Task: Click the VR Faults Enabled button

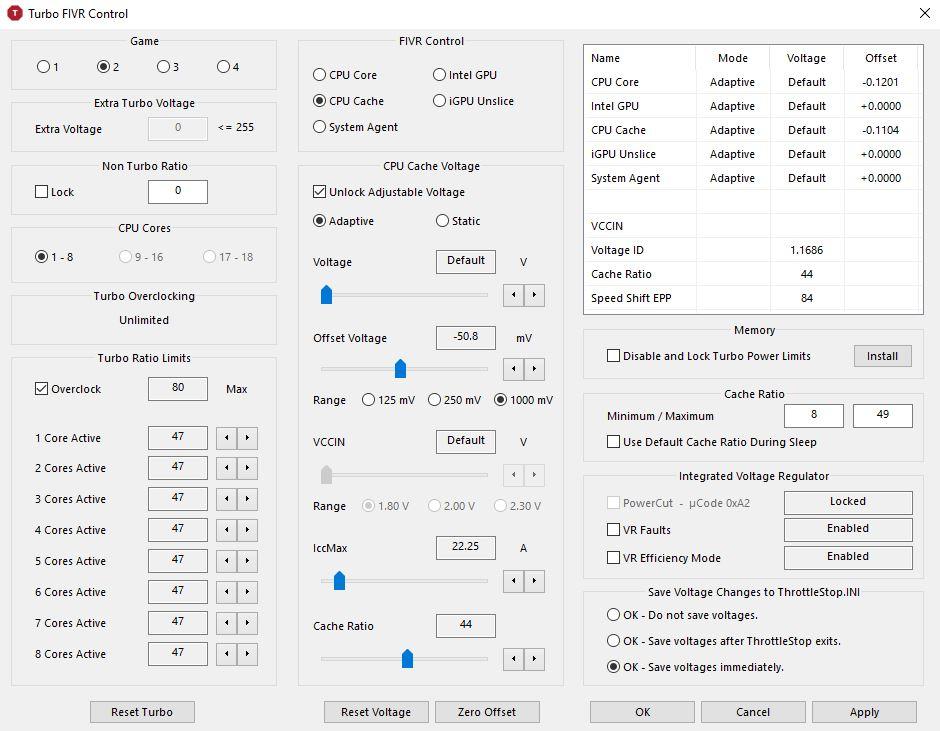Action: 848,529
